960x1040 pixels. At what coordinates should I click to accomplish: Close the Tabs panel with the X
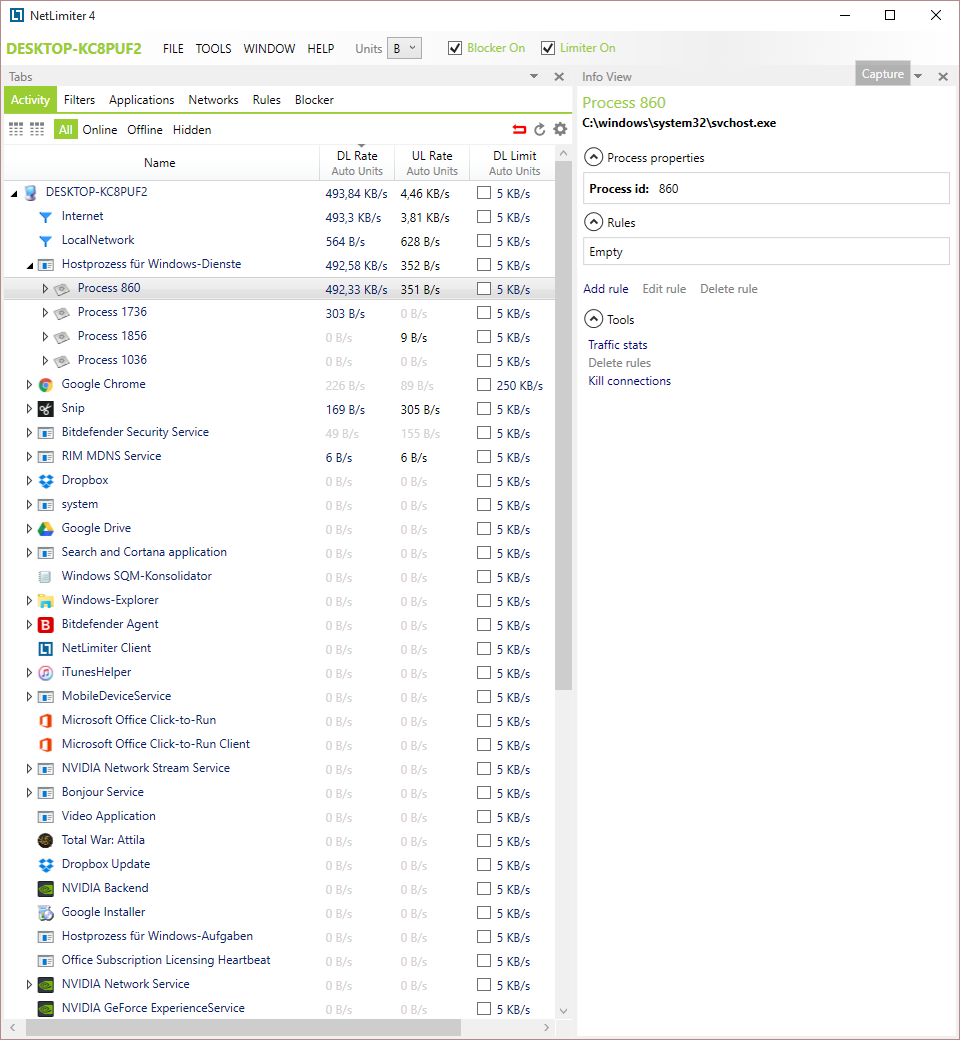(559, 77)
